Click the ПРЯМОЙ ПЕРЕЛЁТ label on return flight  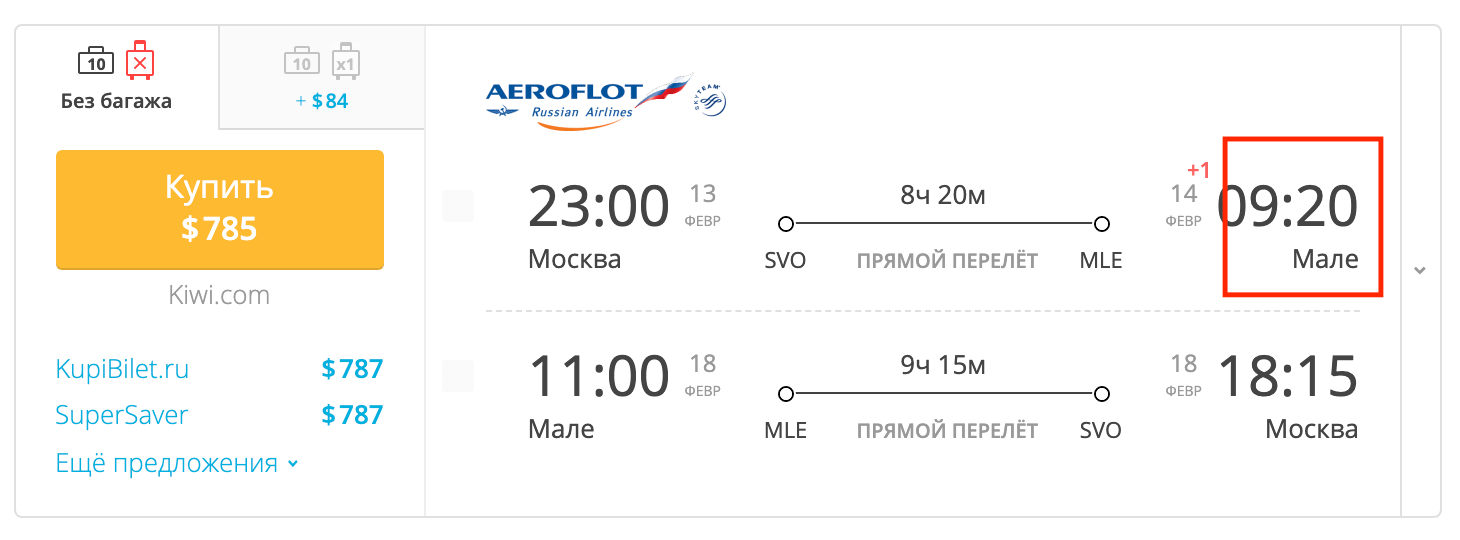click(x=947, y=431)
